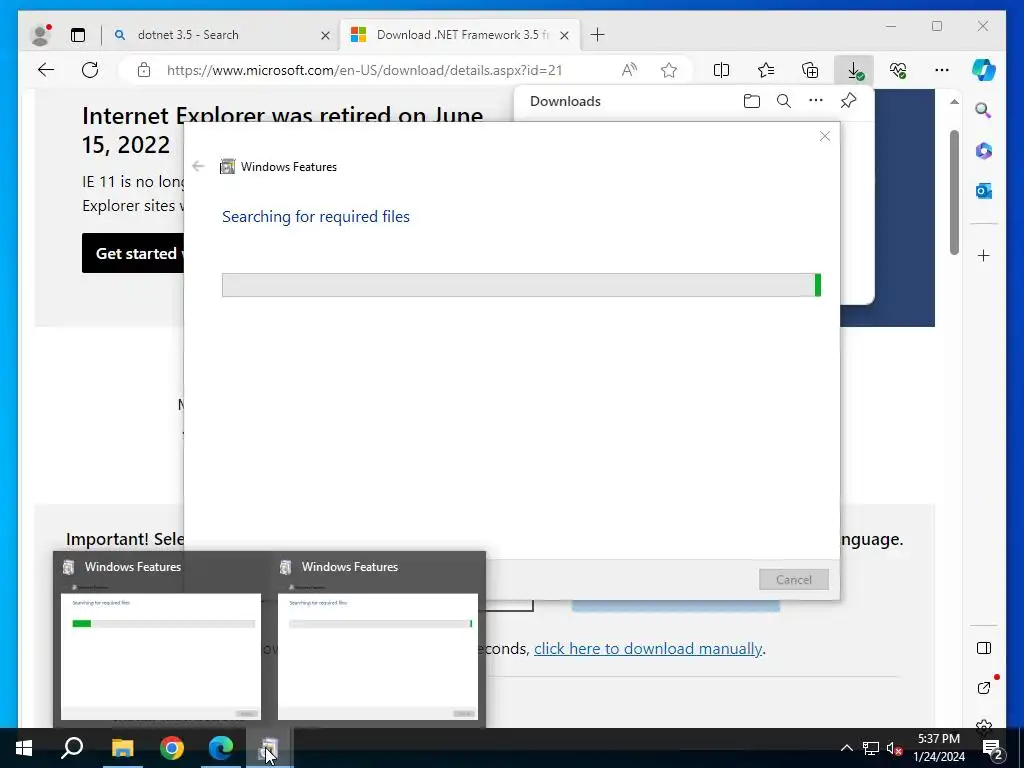
Task: Open Collections in Edge toolbar
Action: click(x=810, y=70)
